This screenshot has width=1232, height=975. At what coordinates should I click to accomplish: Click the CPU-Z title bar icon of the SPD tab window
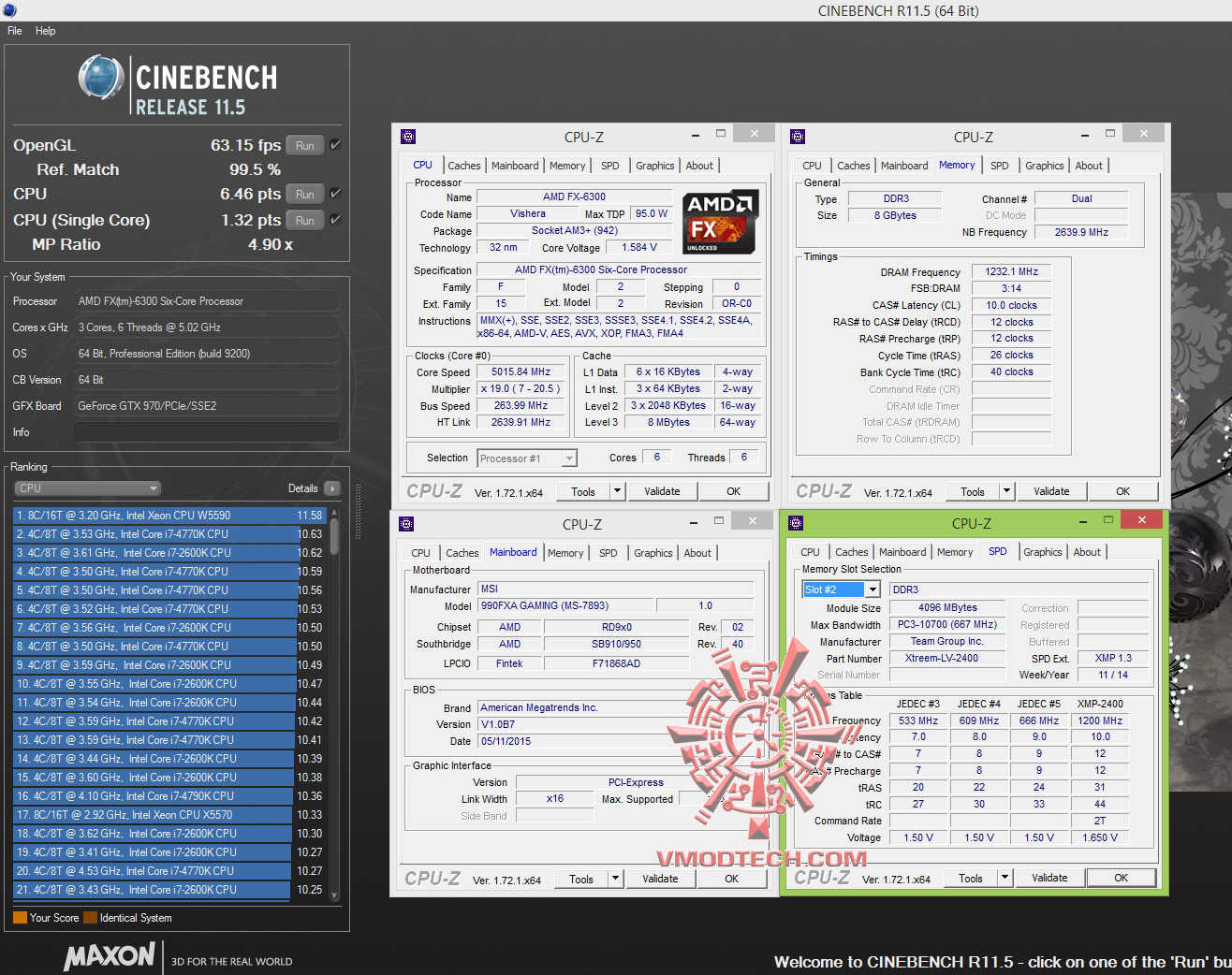pos(796,523)
